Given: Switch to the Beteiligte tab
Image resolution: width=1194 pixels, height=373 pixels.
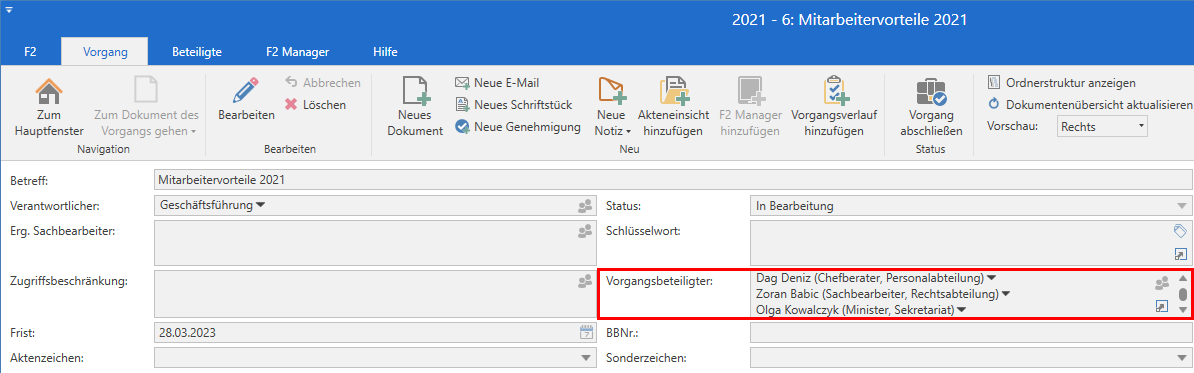Looking at the screenshot, I should [x=197, y=53].
